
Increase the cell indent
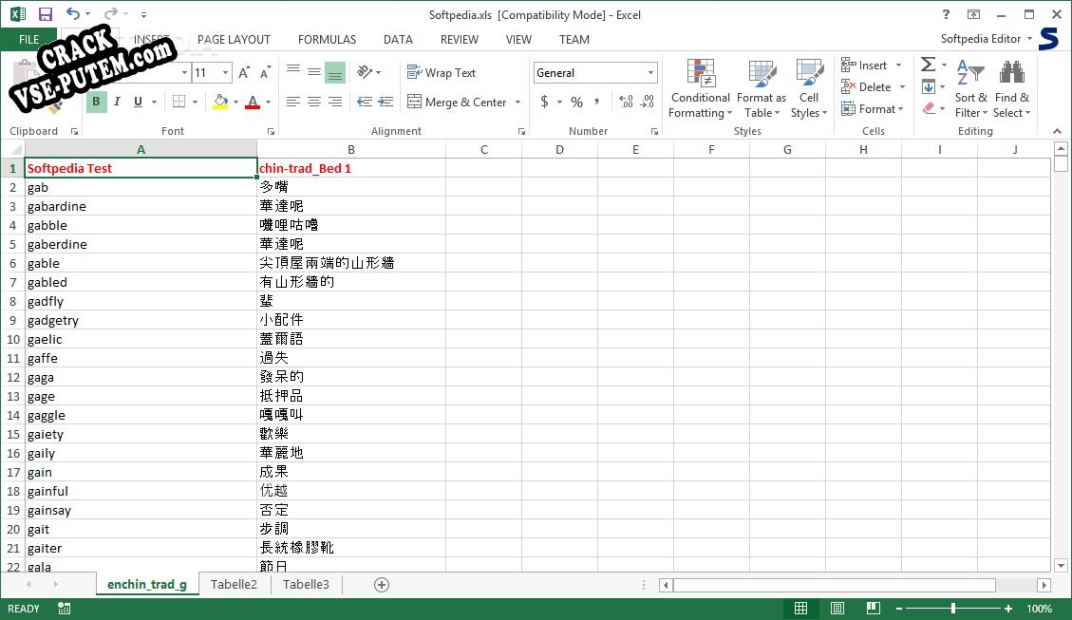tap(386, 102)
